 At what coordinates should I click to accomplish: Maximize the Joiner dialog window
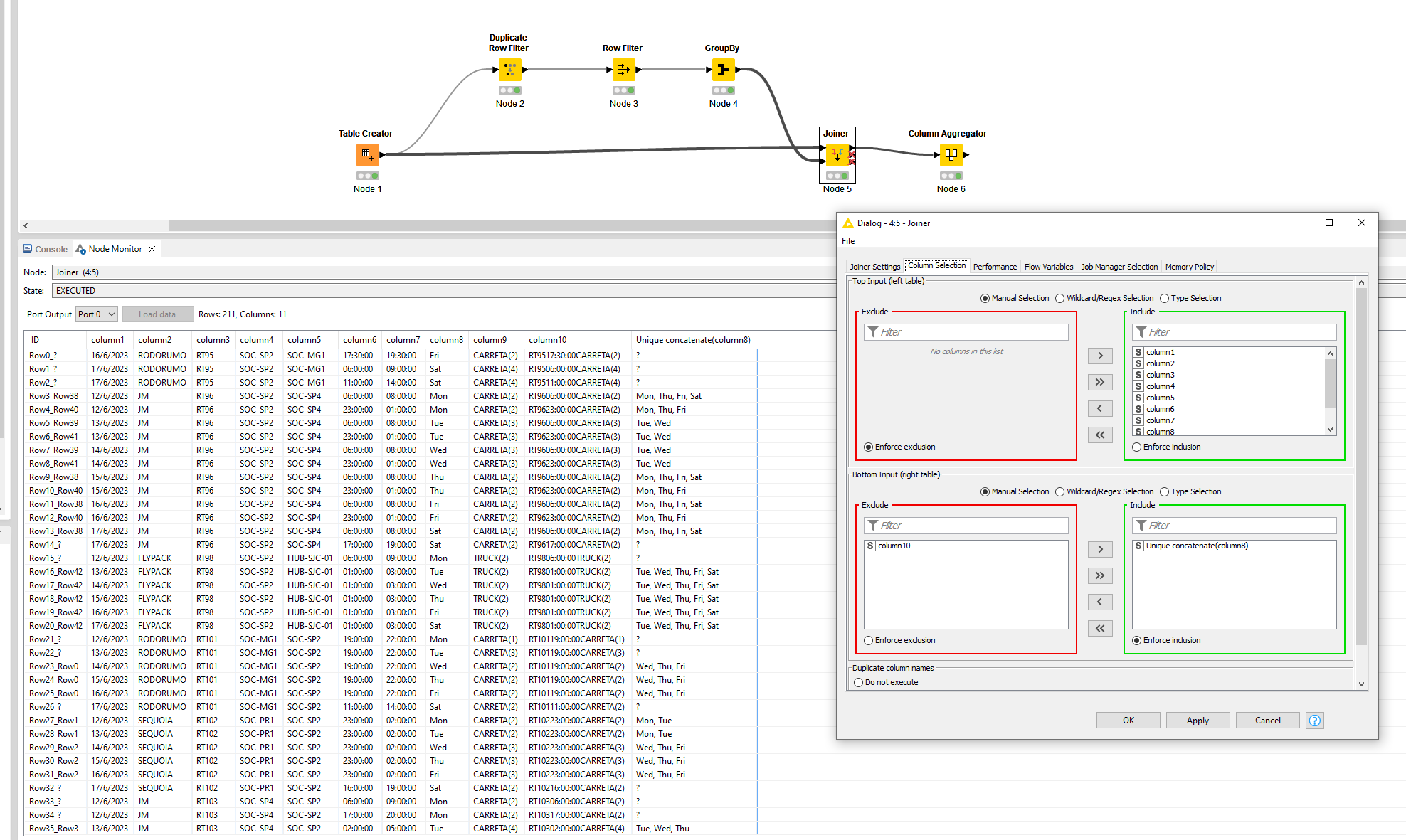pyautogui.click(x=1328, y=223)
